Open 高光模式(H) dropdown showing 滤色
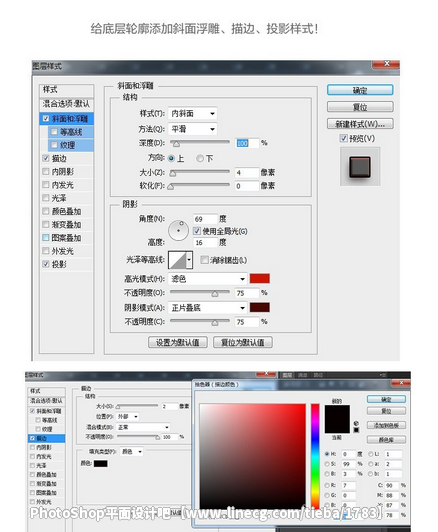Screen dimensions: 438x532 coord(207,279)
